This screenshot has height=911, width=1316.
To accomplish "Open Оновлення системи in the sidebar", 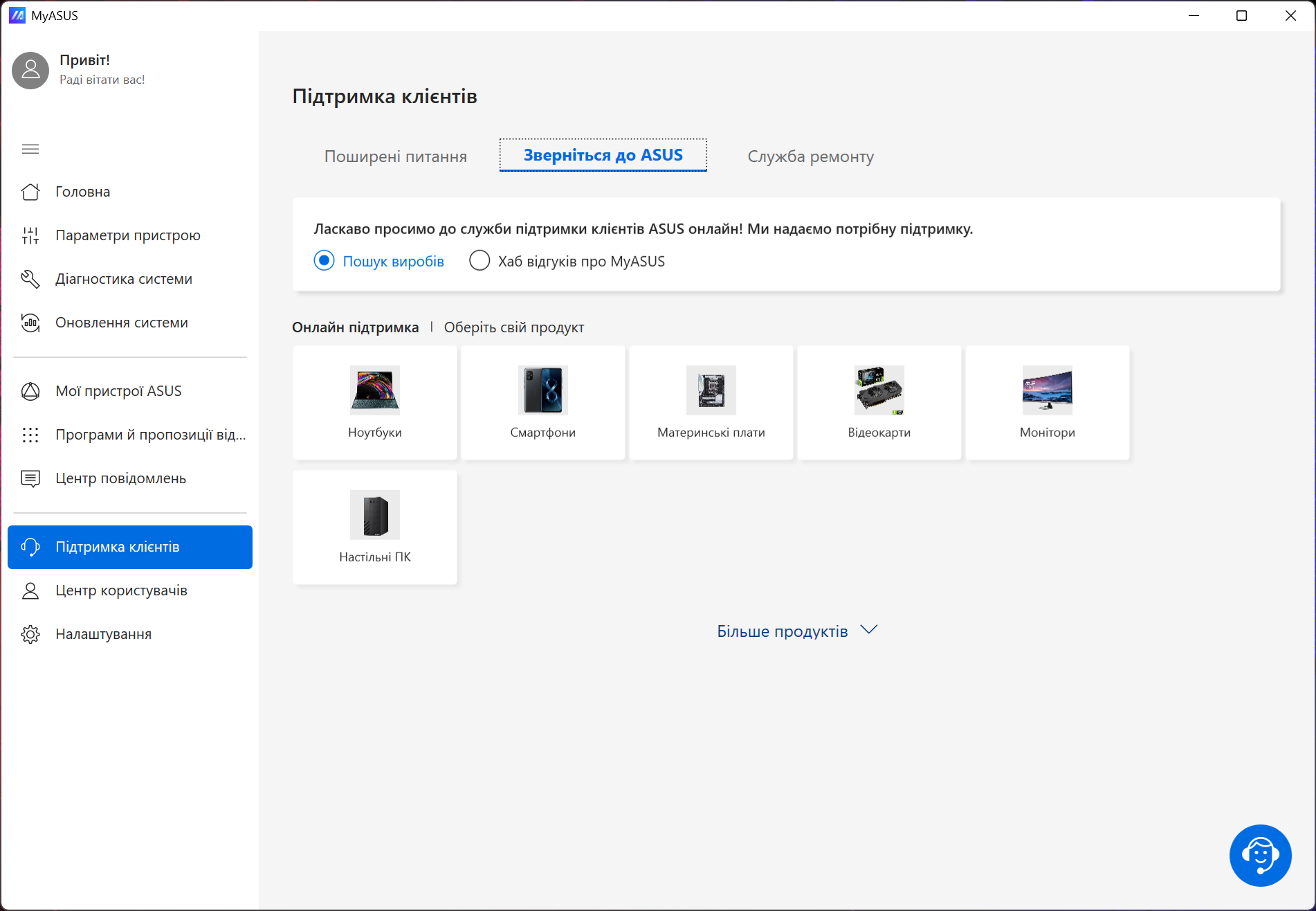I will tap(130, 323).
